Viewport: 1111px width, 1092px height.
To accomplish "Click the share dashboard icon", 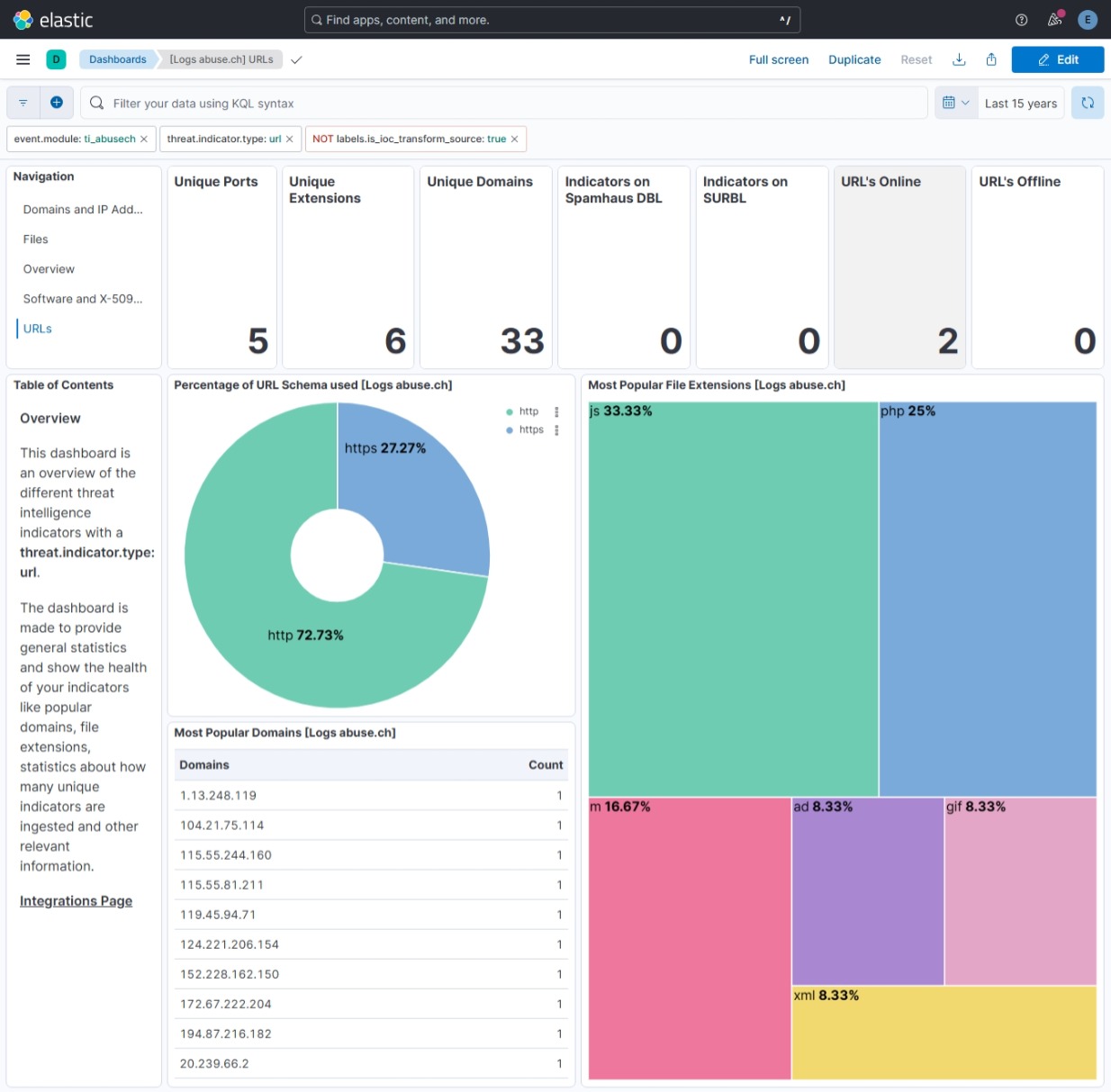I will (991, 59).
